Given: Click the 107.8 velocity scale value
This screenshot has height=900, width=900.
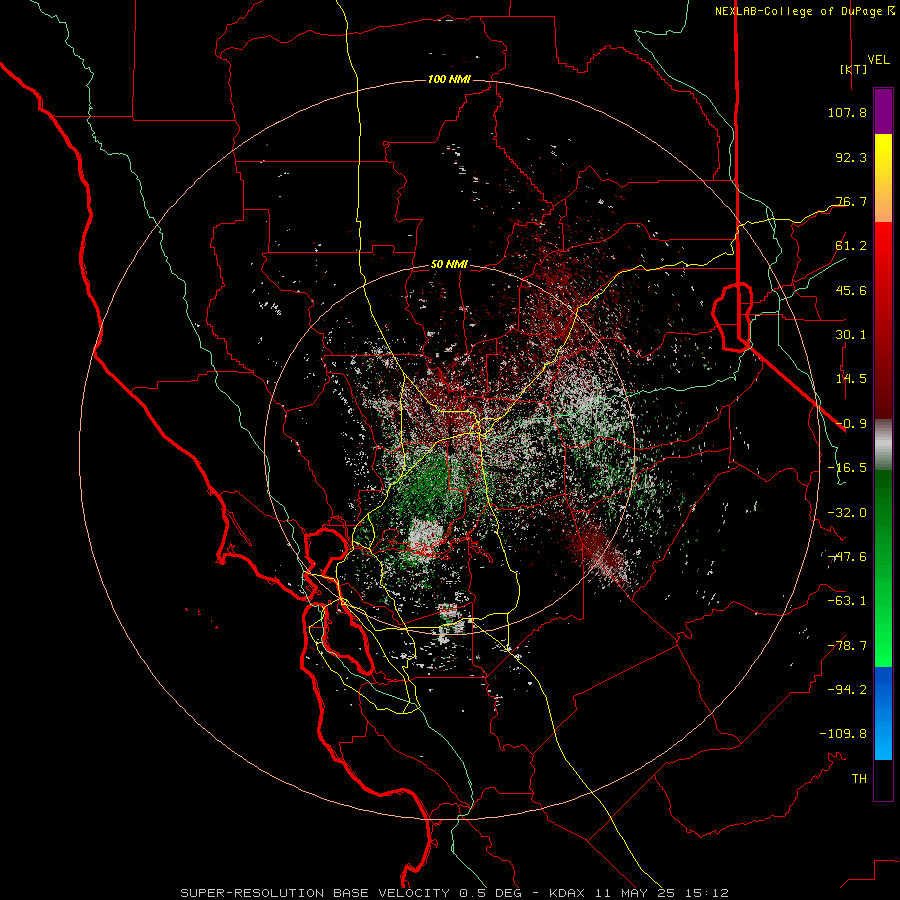Looking at the screenshot, I should pos(847,112).
